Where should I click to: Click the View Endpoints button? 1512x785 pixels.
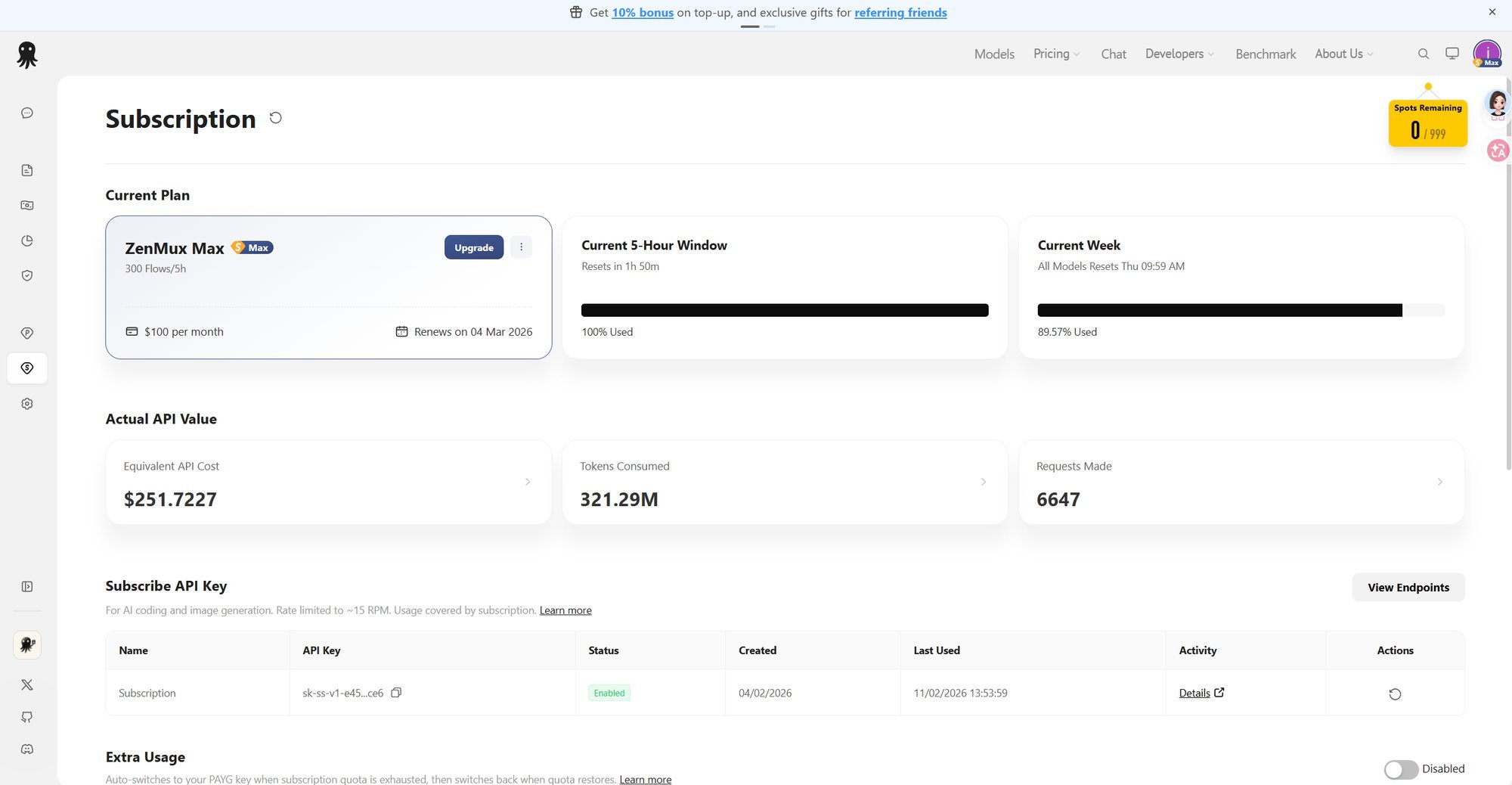[1408, 588]
